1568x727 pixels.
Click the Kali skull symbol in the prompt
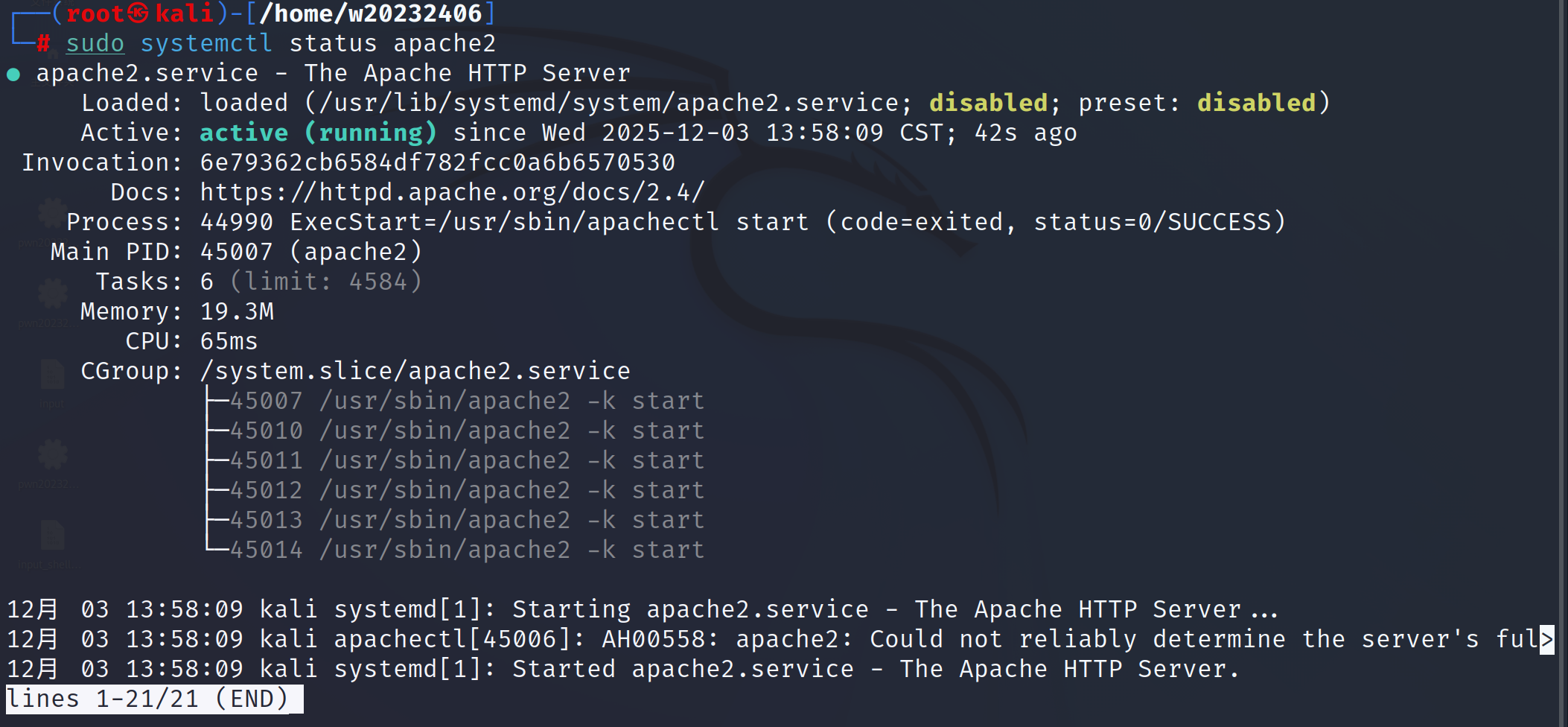(x=138, y=13)
